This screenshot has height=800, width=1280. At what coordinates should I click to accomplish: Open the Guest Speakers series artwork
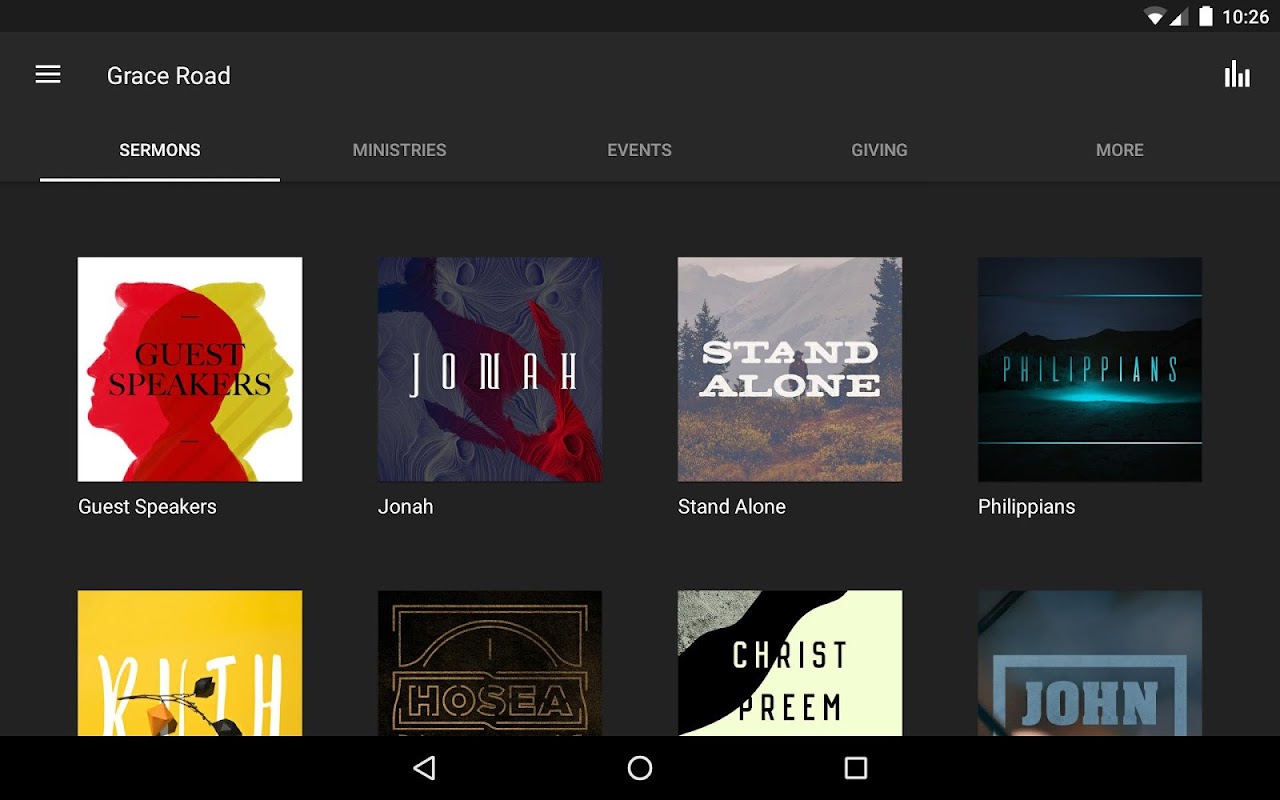click(190, 370)
